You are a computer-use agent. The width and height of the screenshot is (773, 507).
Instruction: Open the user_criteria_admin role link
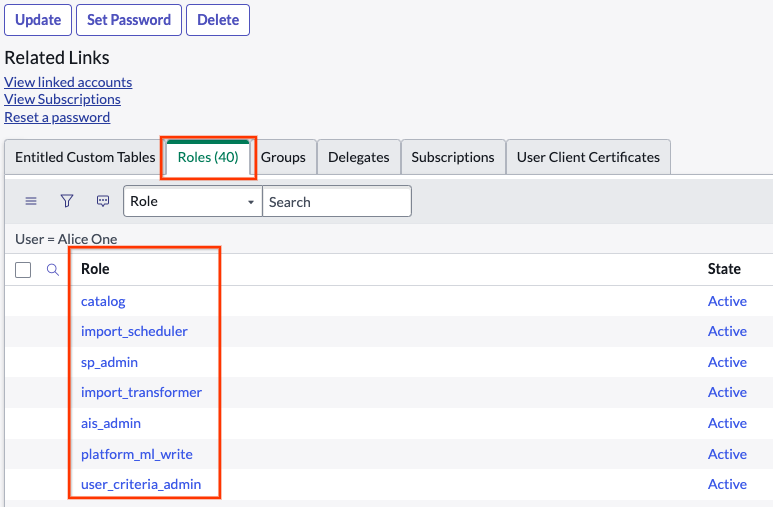pyautogui.click(x=140, y=484)
